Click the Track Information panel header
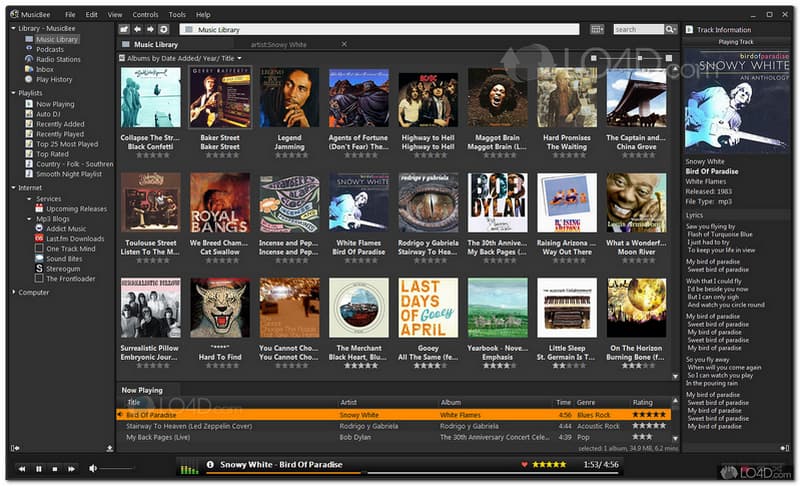The width and height of the screenshot is (800, 486). click(723, 30)
